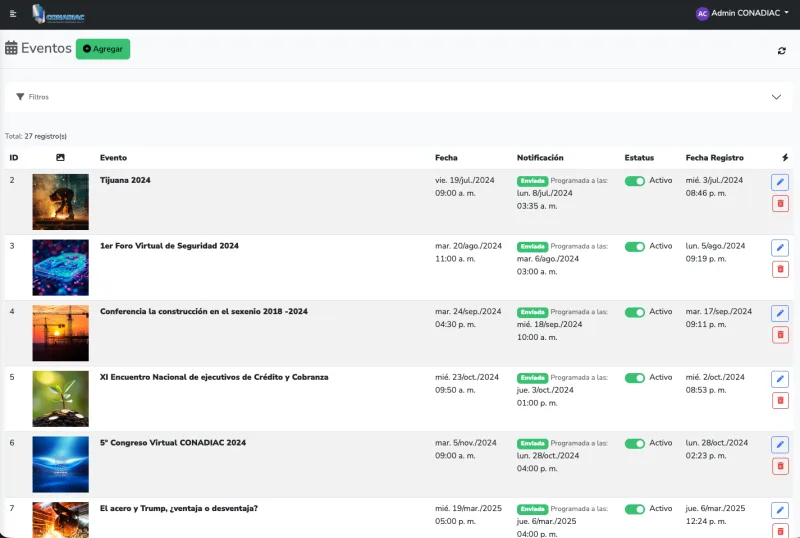This screenshot has height=538, width=800.
Task: Expand the Filtros panel chevron
Action: (x=776, y=97)
